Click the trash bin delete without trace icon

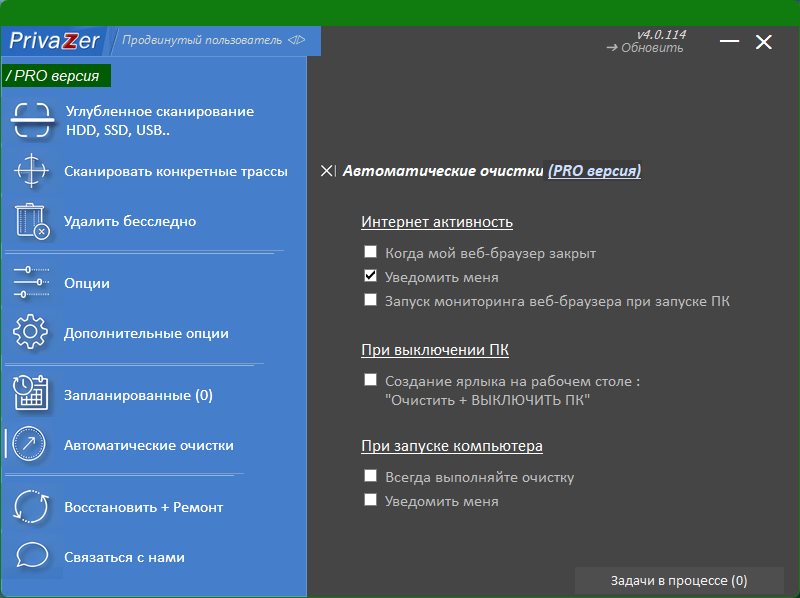31,221
